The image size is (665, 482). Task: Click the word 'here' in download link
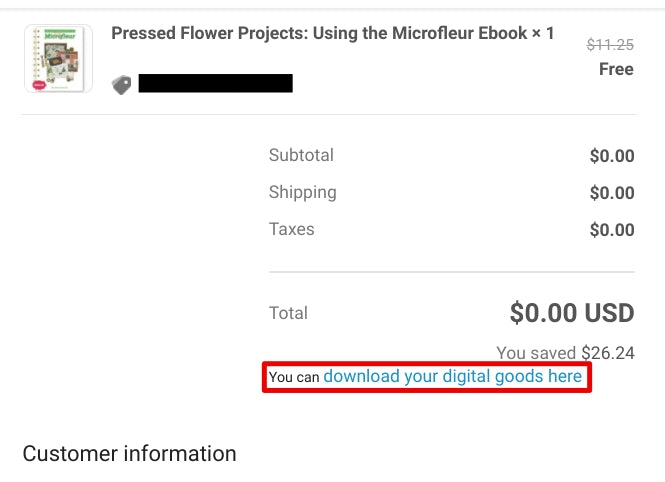565,376
